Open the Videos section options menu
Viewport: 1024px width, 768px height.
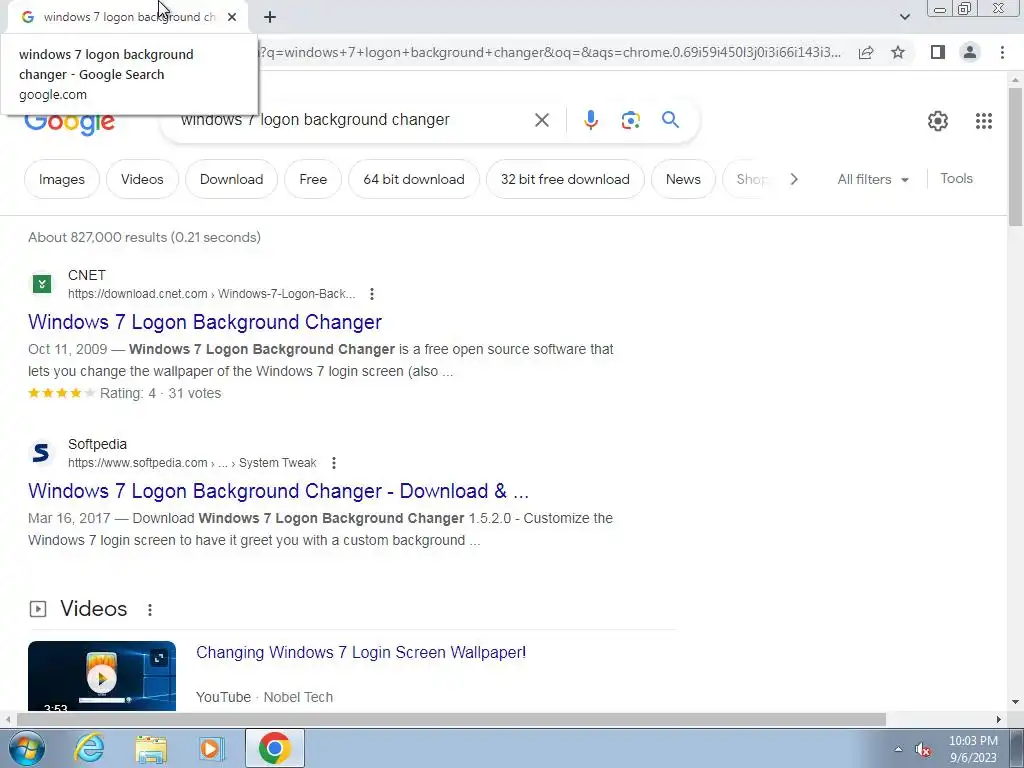coord(150,609)
